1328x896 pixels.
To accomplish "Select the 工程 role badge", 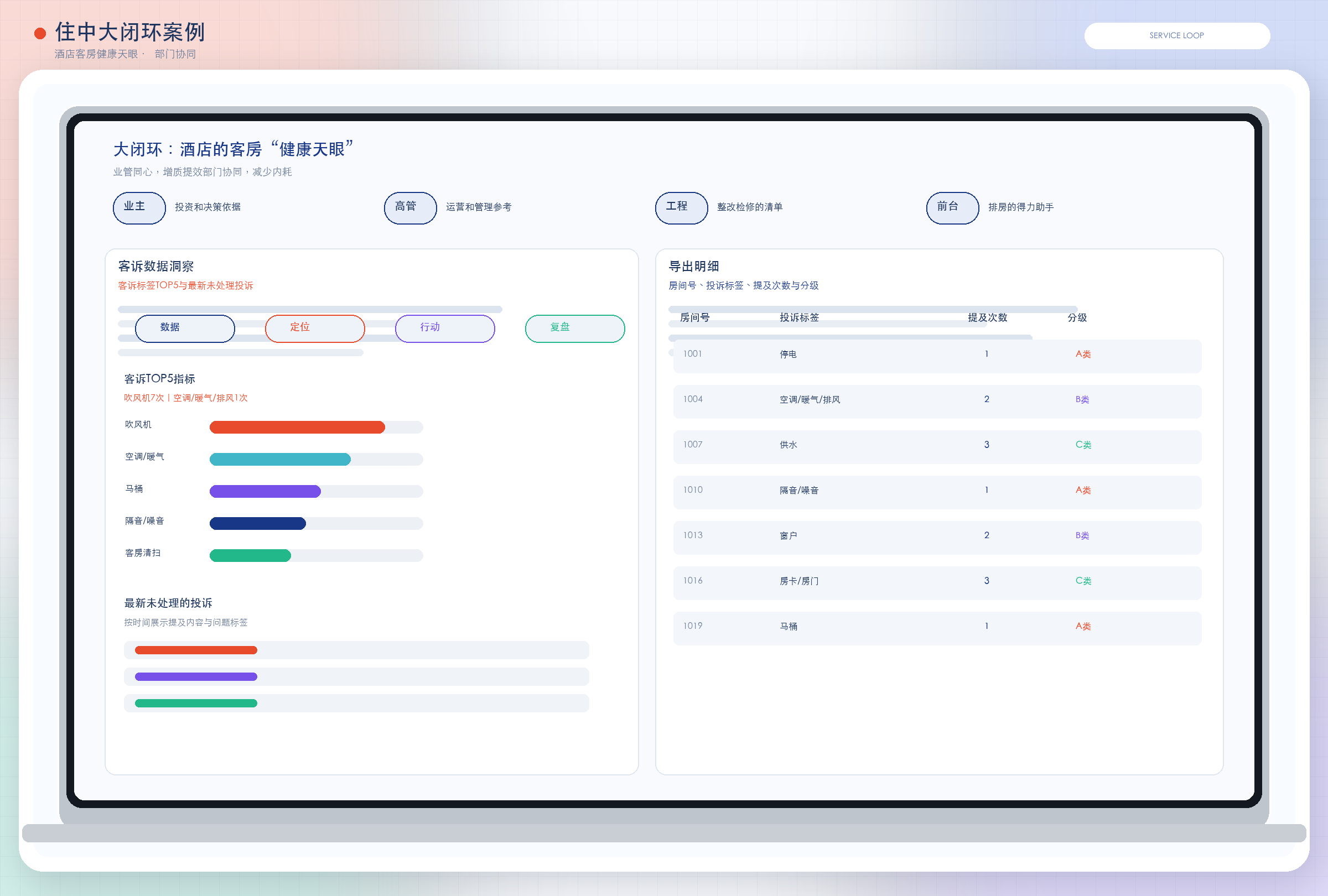I will [681, 208].
